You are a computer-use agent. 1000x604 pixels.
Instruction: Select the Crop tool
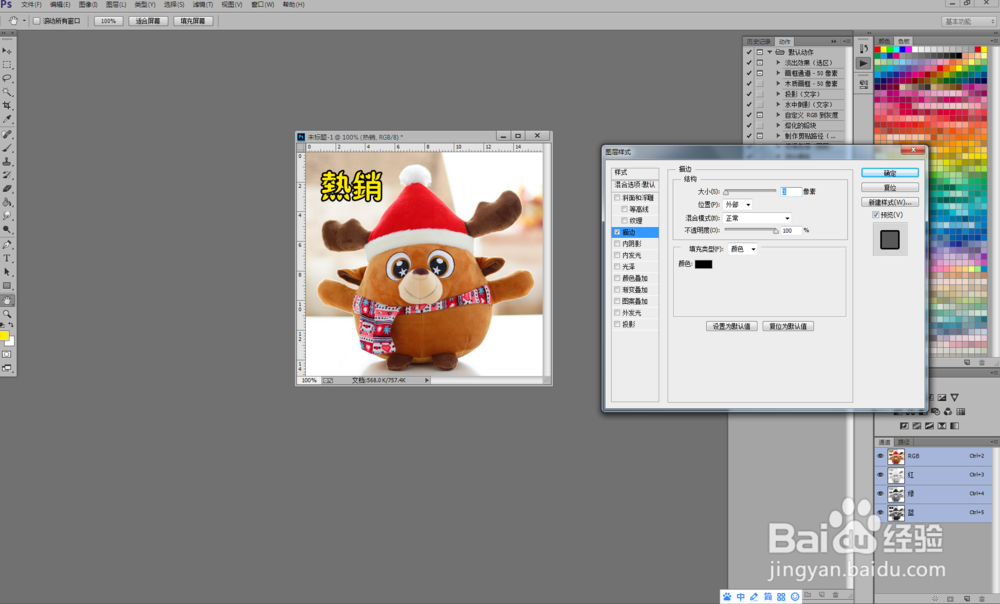(x=7, y=105)
